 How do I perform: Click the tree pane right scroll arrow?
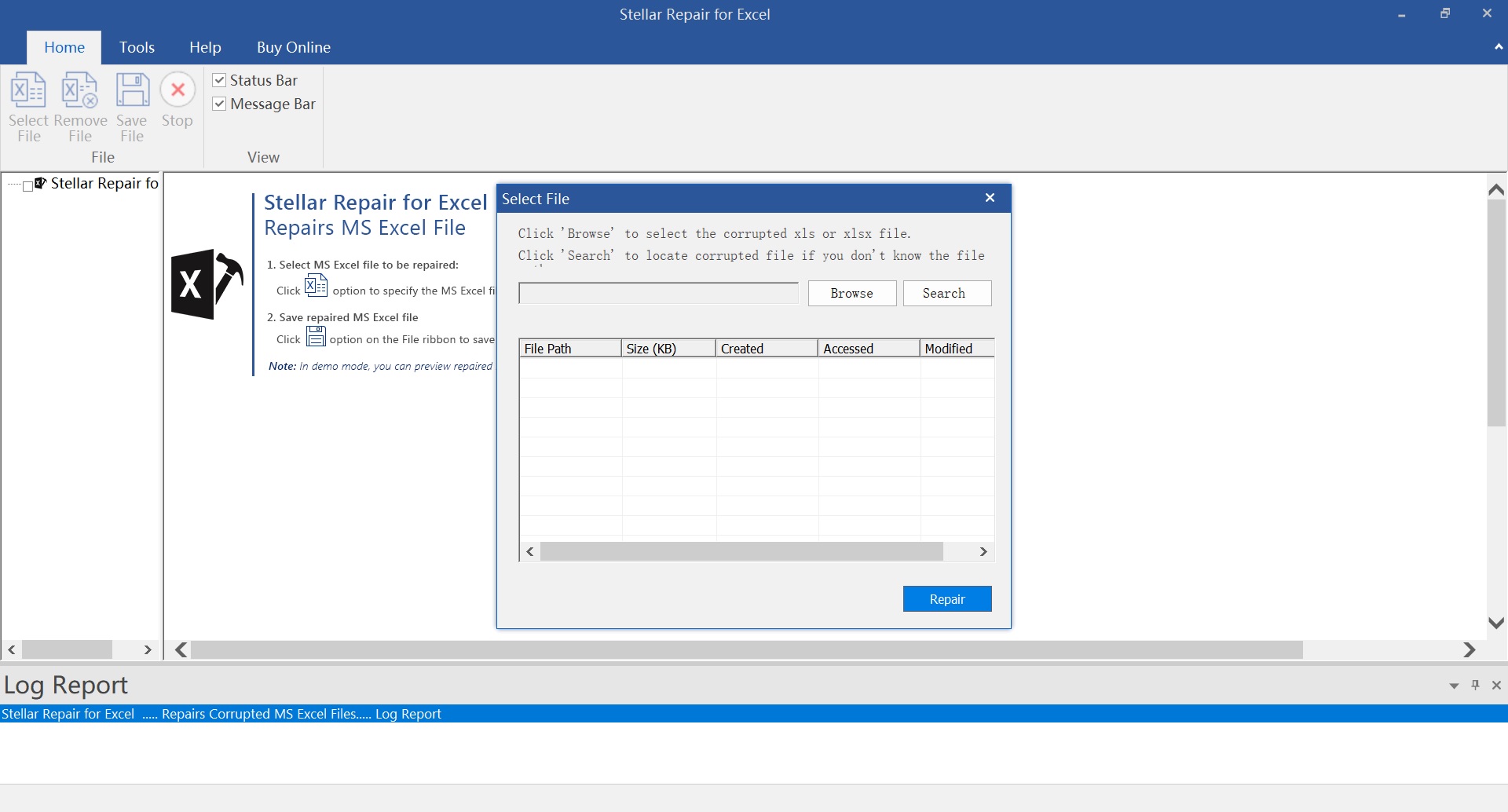pyautogui.click(x=148, y=649)
